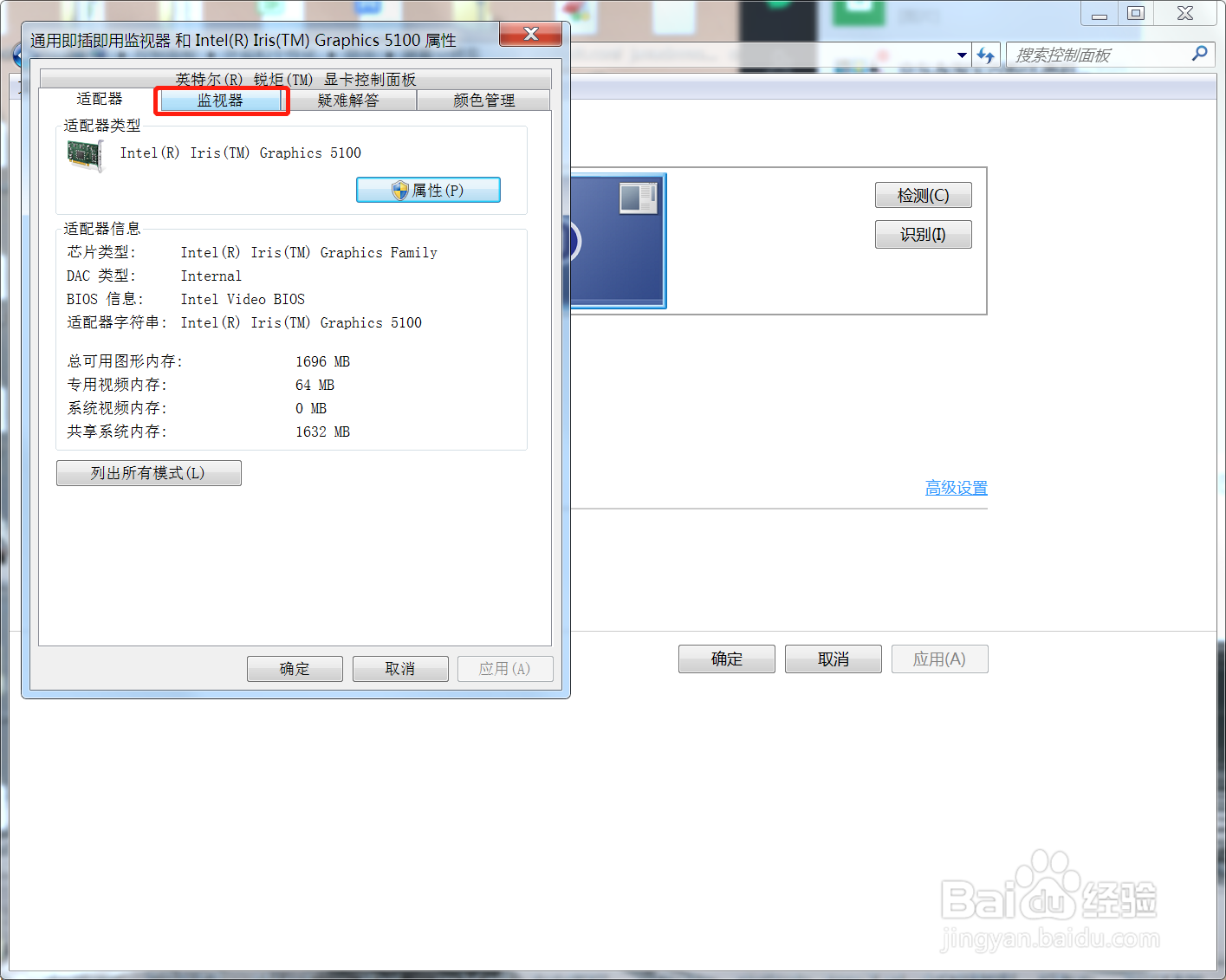Open the 颜色管理 tab
The height and width of the screenshot is (980, 1226).
(483, 100)
